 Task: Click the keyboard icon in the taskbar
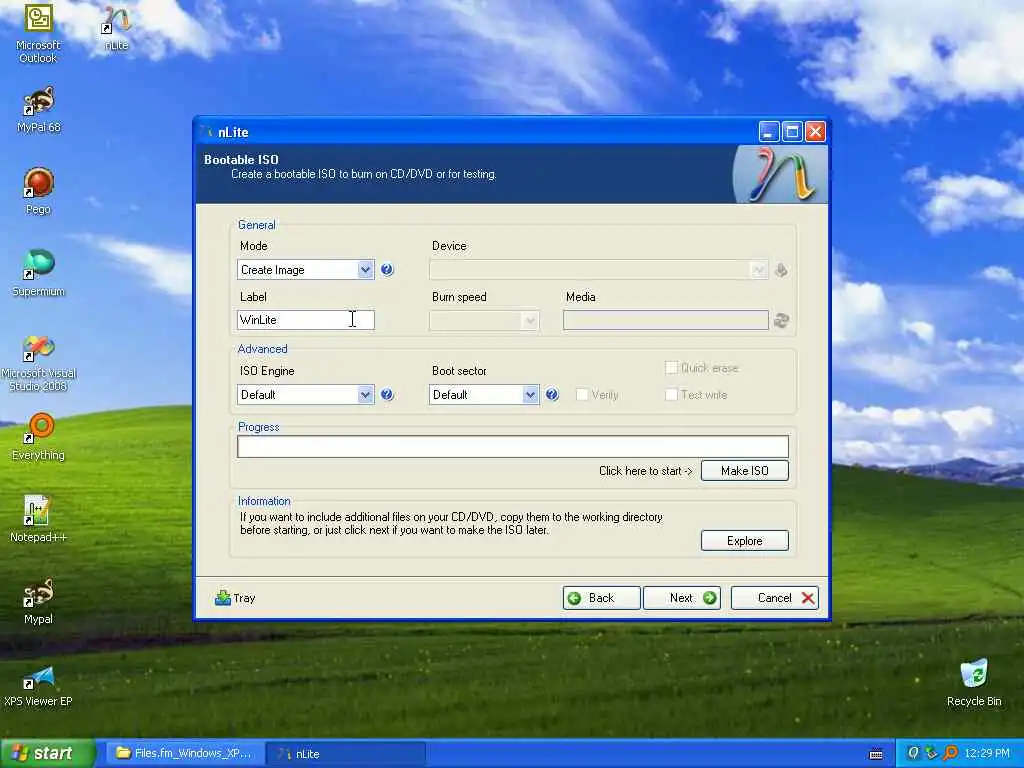click(876, 754)
